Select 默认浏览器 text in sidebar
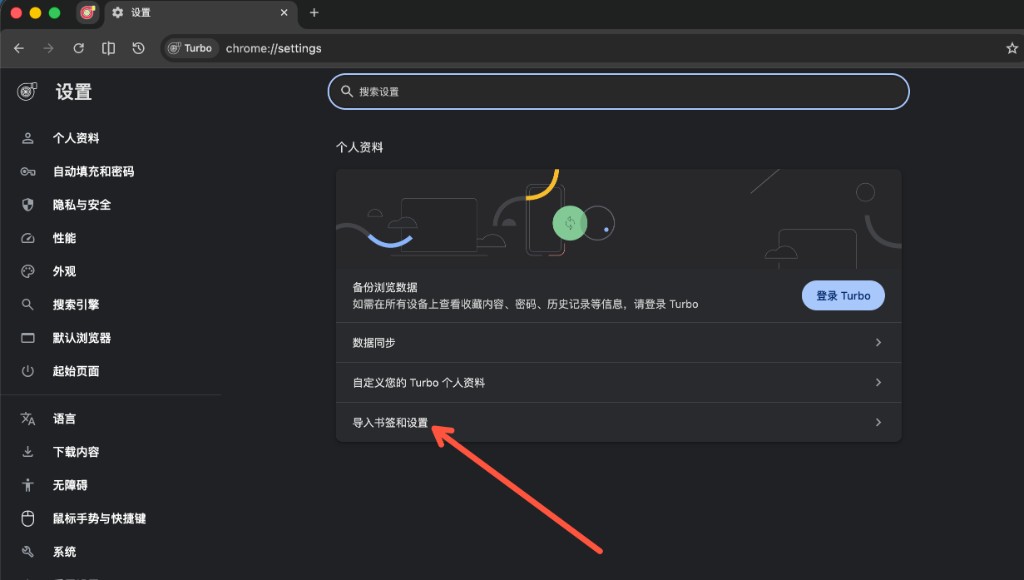1024x580 pixels. coord(82,338)
